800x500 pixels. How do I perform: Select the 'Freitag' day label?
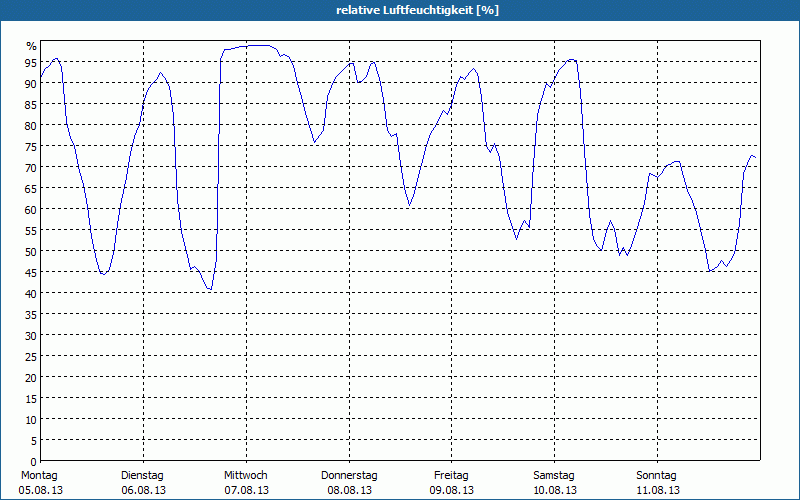coord(452,476)
